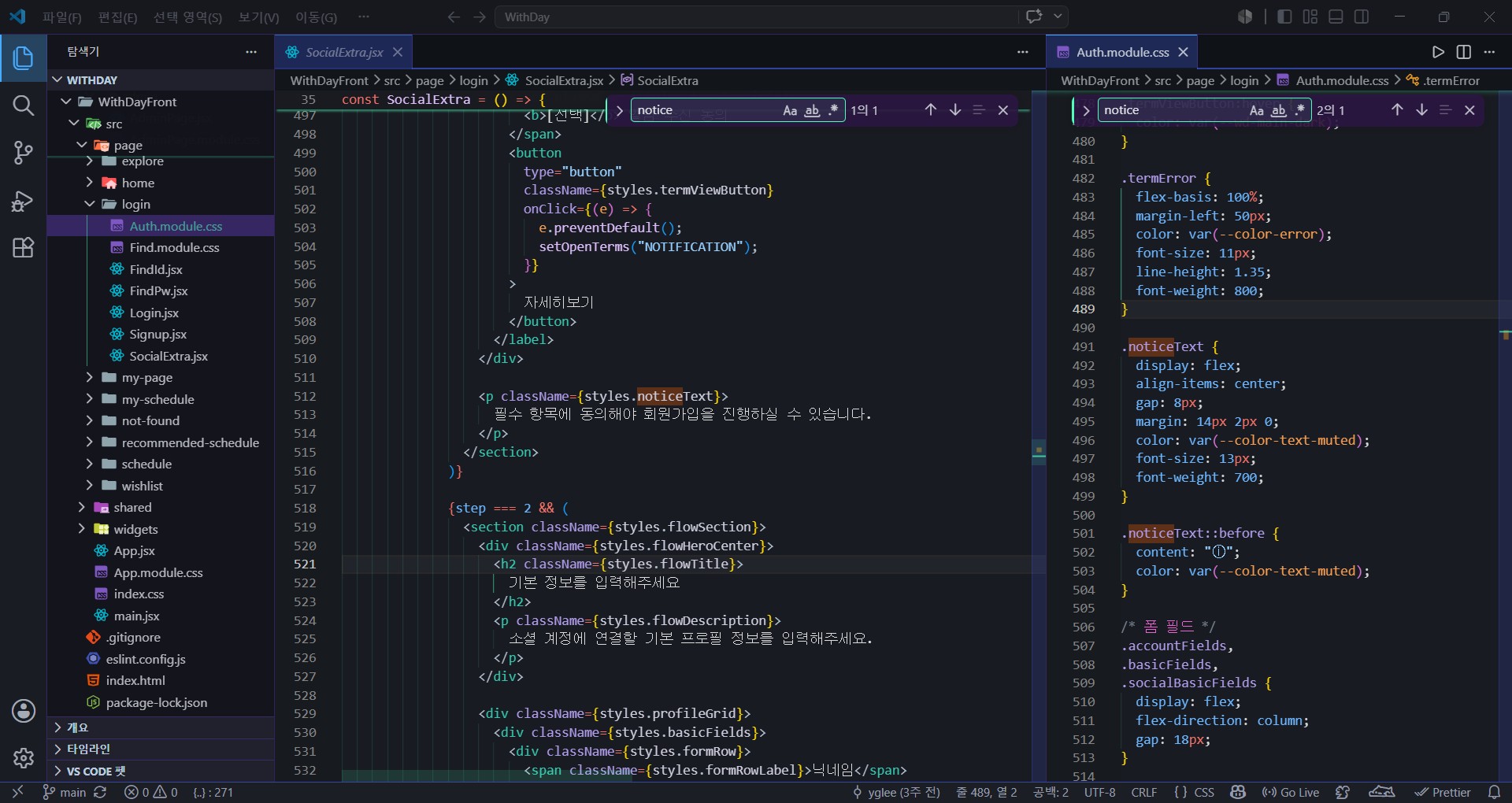The height and width of the screenshot is (803, 1512).
Task: Click the Go Live status bar button
Action: [1290, 792]
